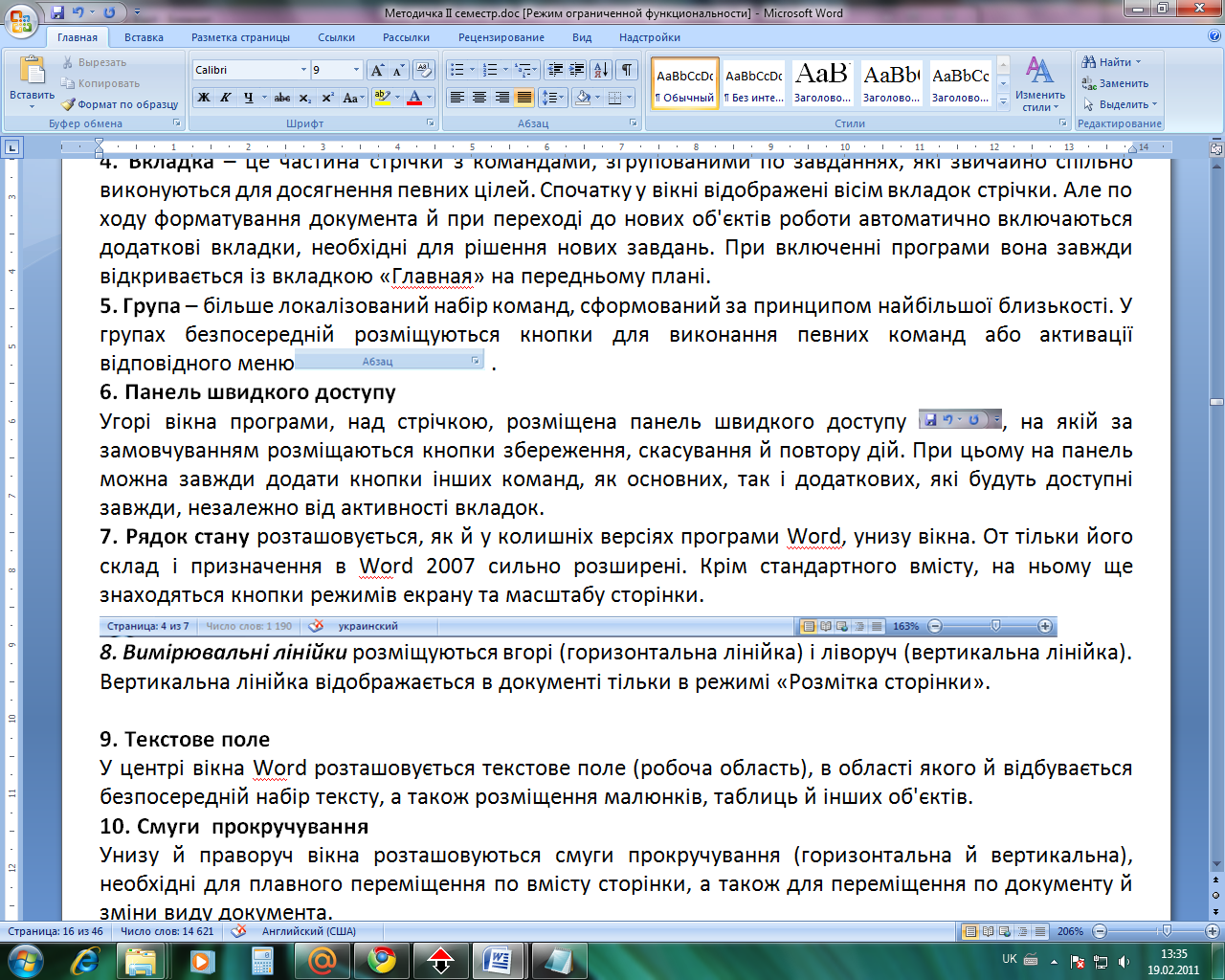
Task: Align text right
Action: pos(501,98)
